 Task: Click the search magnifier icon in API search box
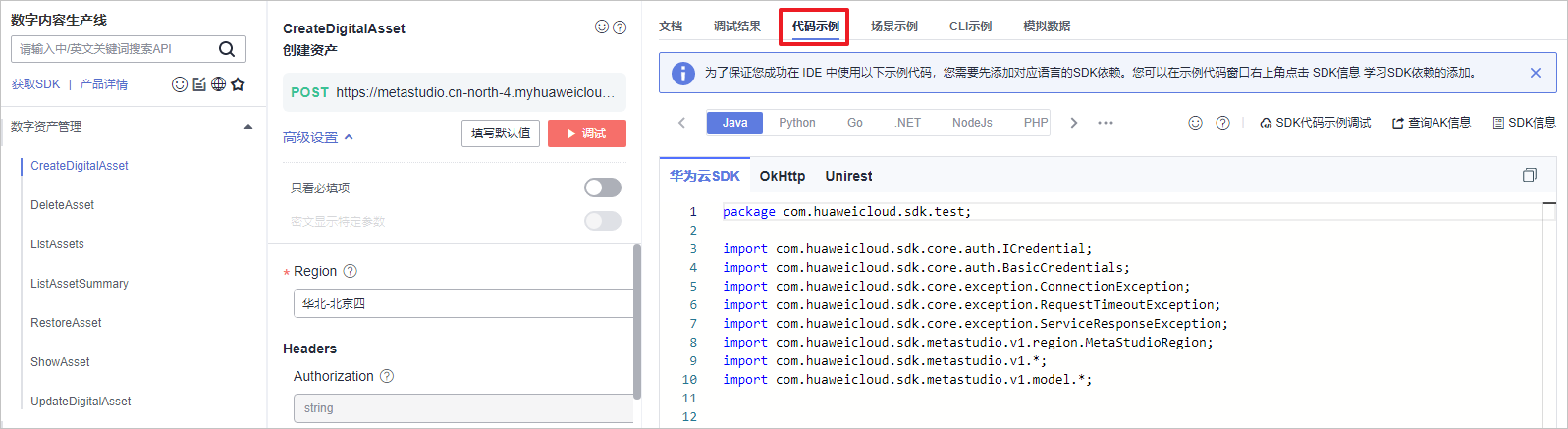(227, 49)
